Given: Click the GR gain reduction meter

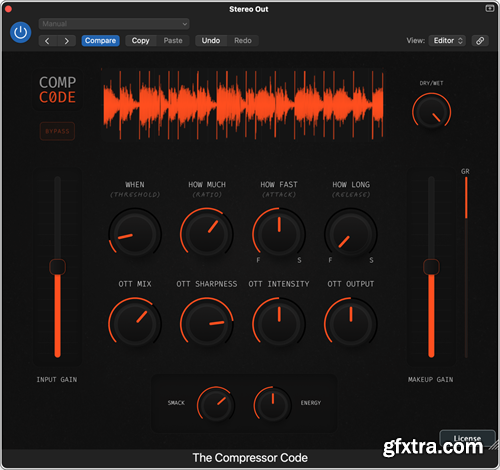Looking at the screenshot, I should [466, 267].
